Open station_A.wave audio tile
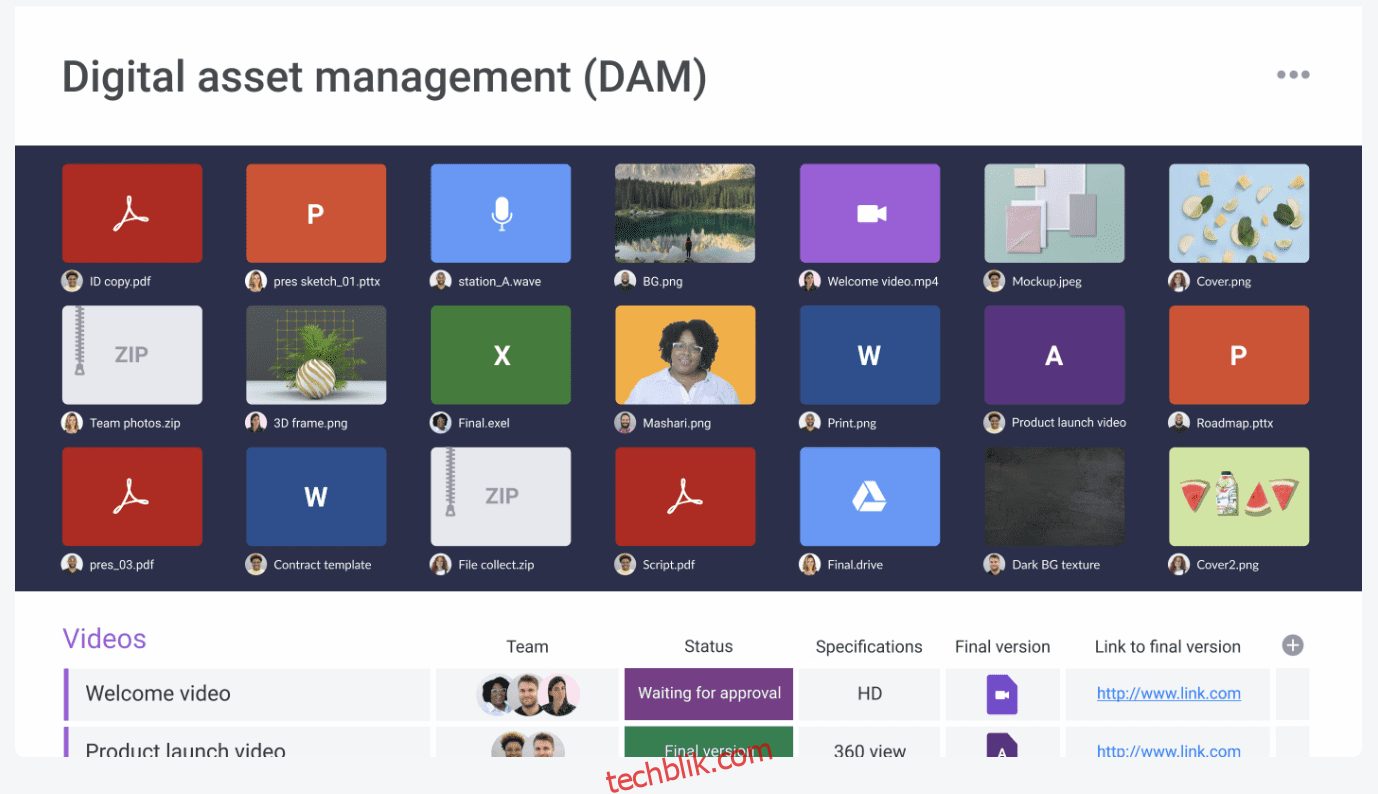The image size is (1378, 794). click(x=501, y=213)
